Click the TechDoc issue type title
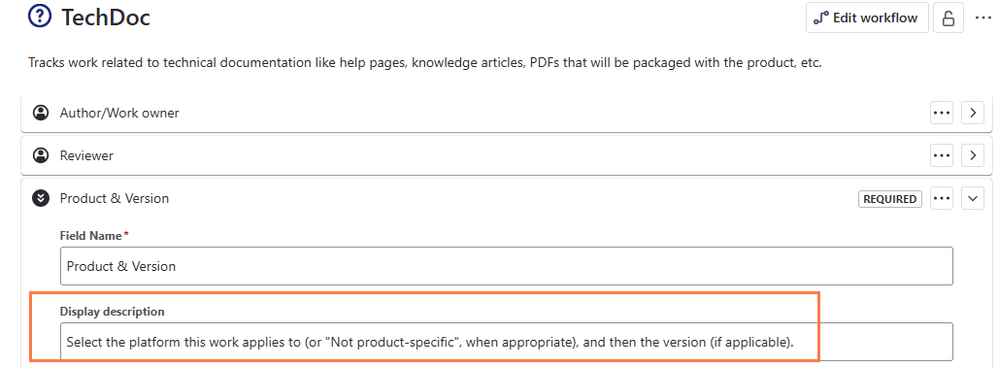Image resolution: width=999 pixels, height=368 pixels. [x=105, y=17]
